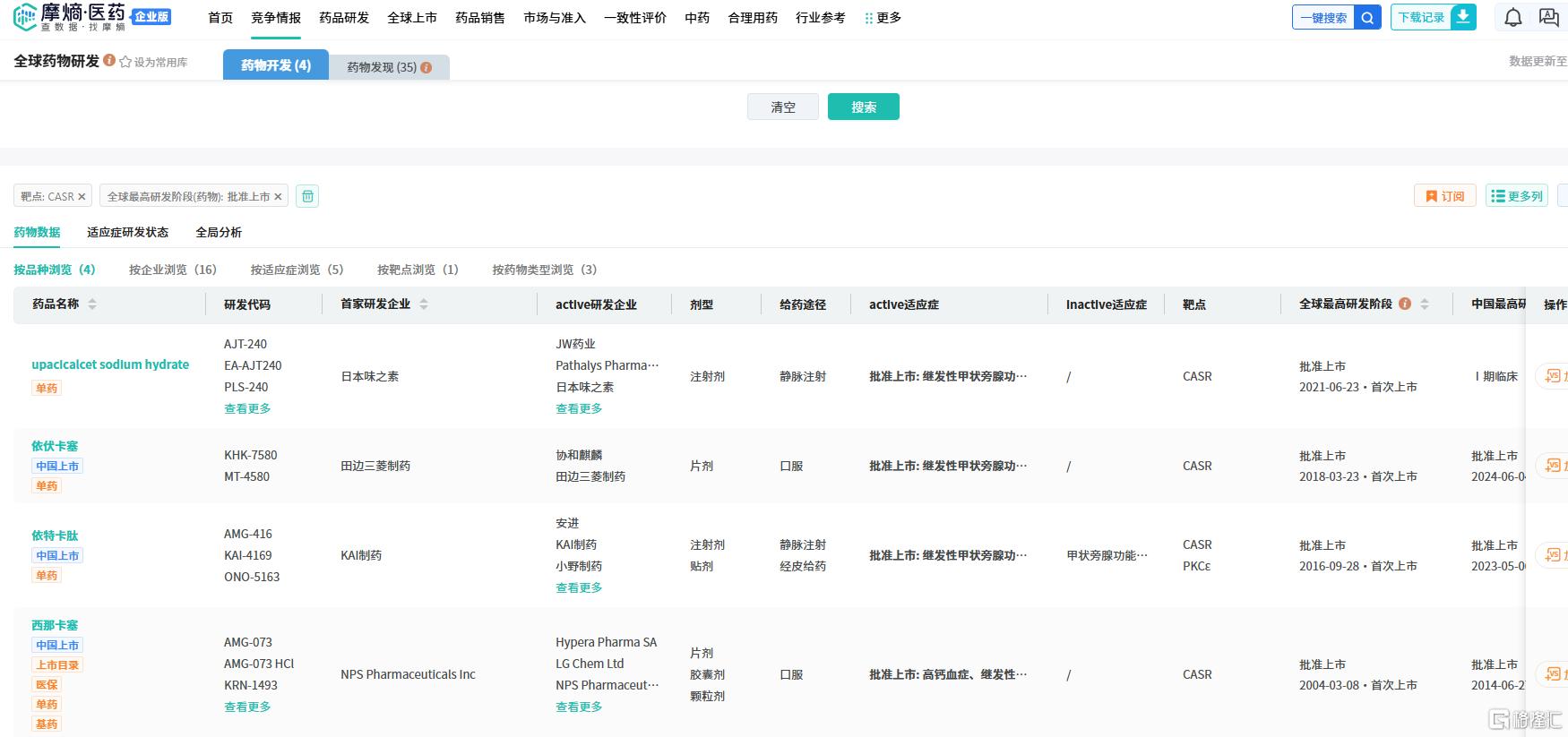Viewport: 1568px width, 737px height.
Task: Click the 搜索 button
Action: [864, 107]
